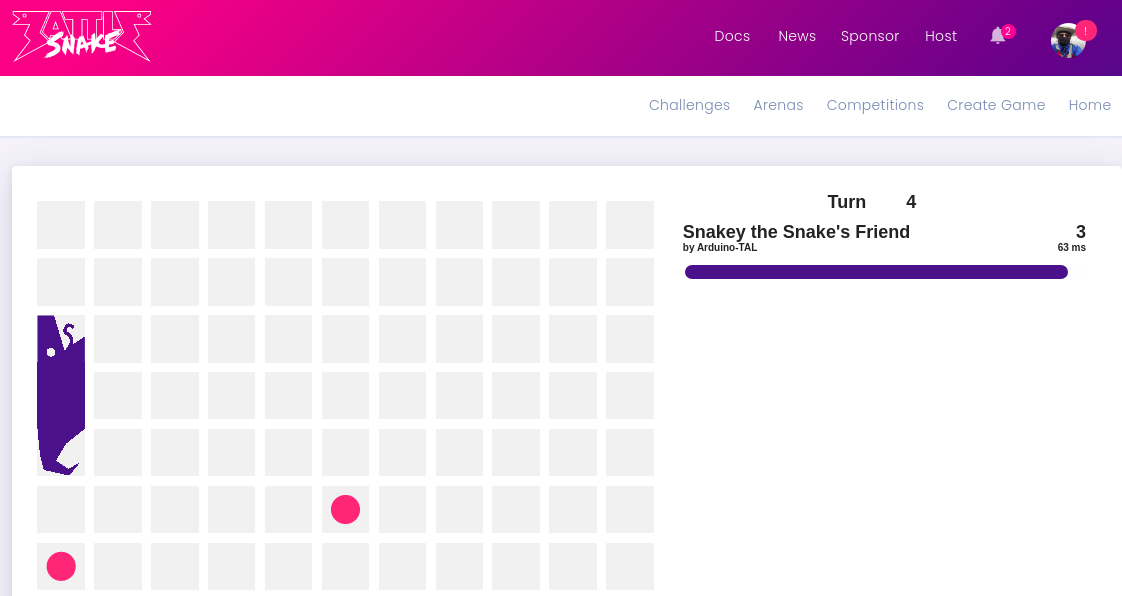
Task: Open the notifications bell
Action: point(997,36)
